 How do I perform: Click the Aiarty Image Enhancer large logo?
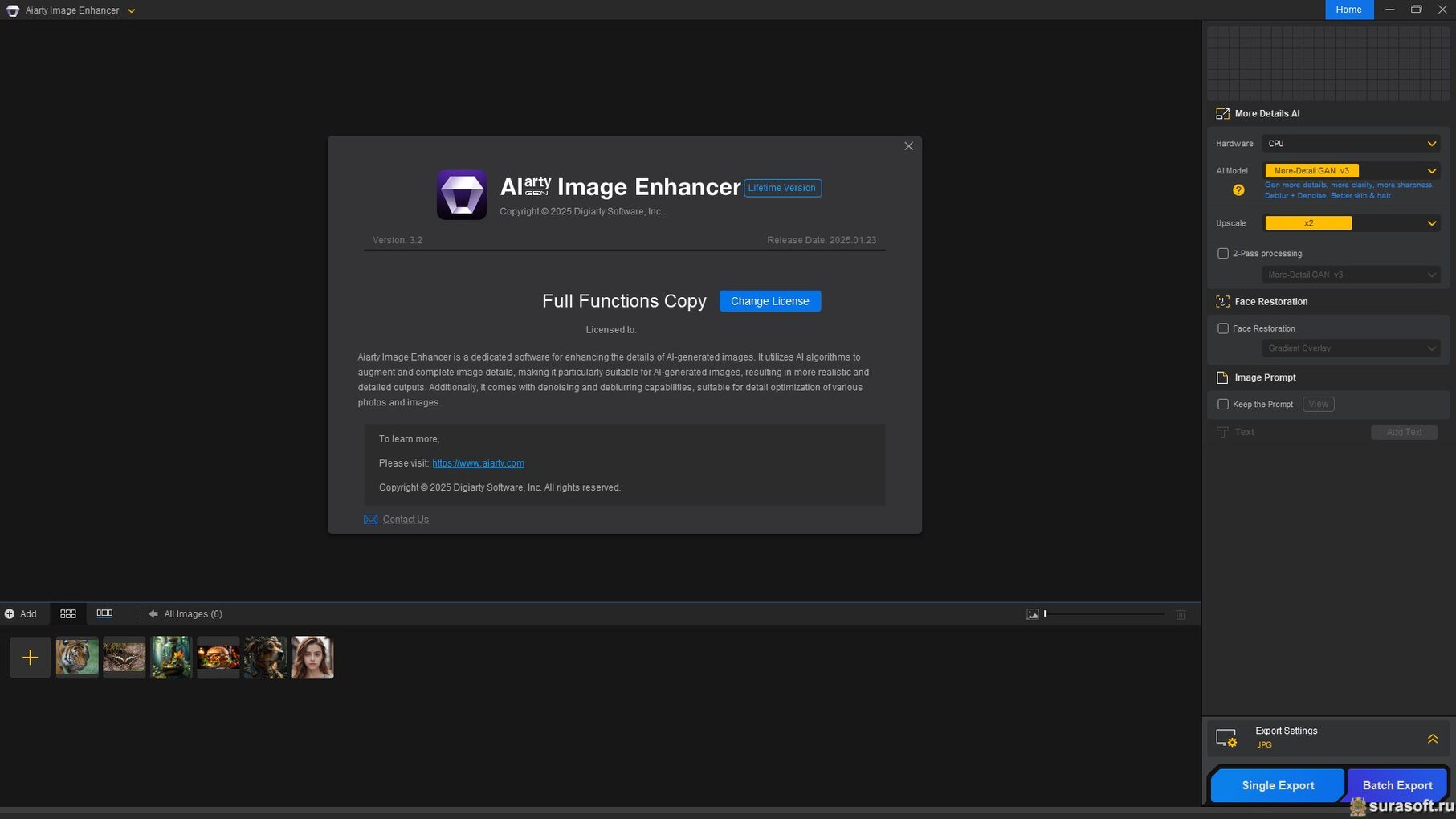coord(462,194)
